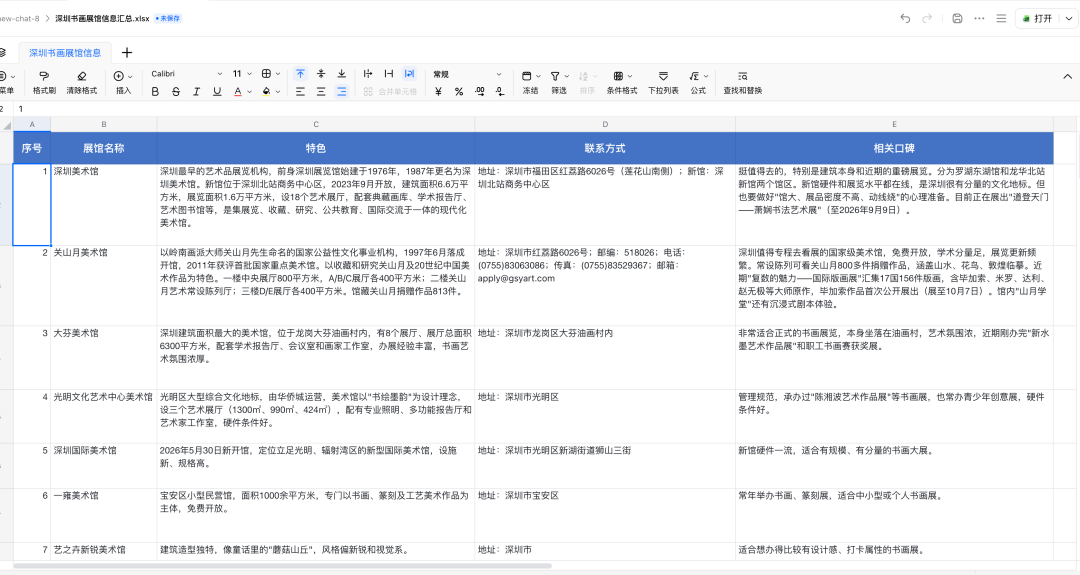
Task: Click the 深圳国际美术馆 cell
Action: pos(103,466)
